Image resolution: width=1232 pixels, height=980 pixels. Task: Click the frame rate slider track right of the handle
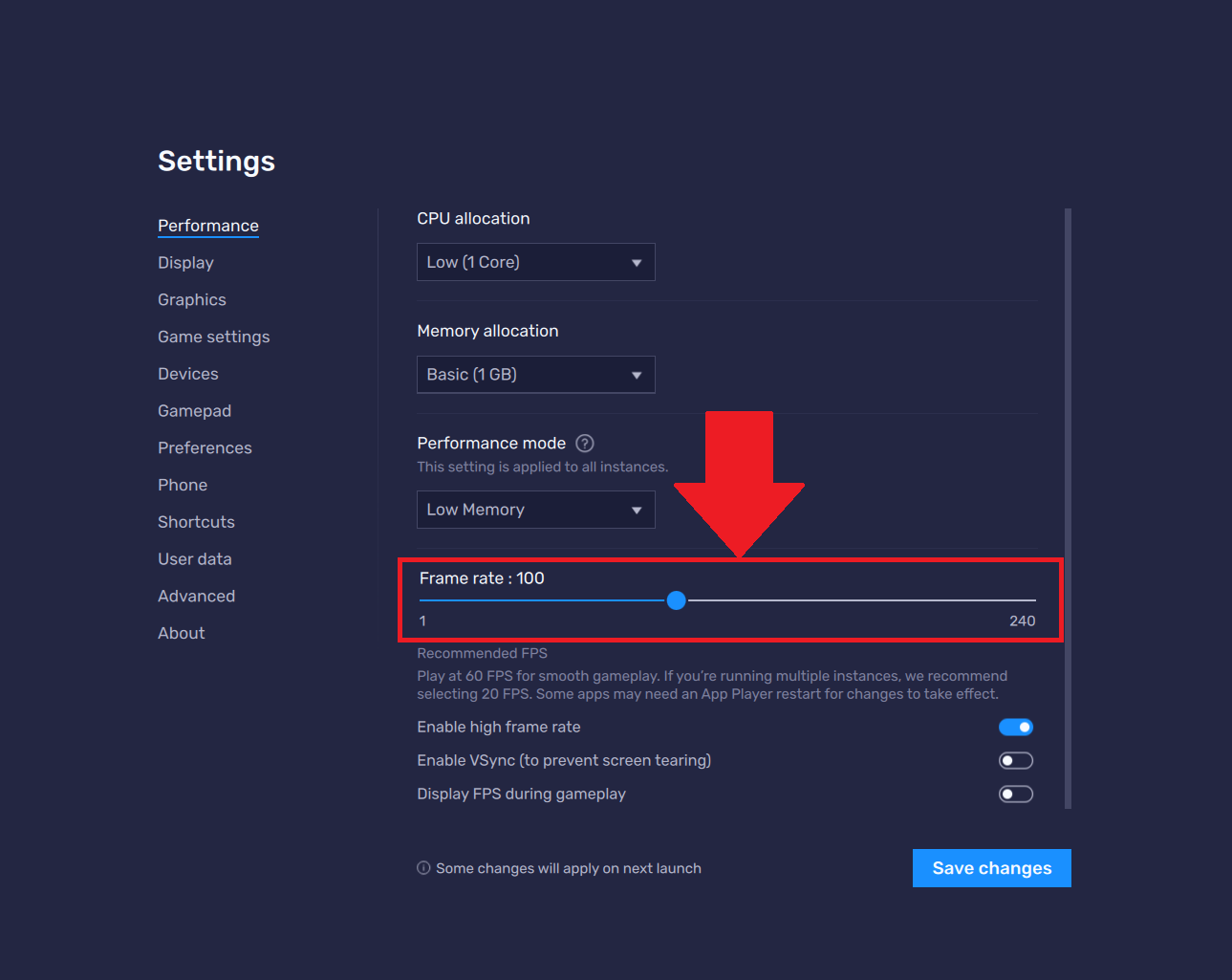tap(861, 600)
